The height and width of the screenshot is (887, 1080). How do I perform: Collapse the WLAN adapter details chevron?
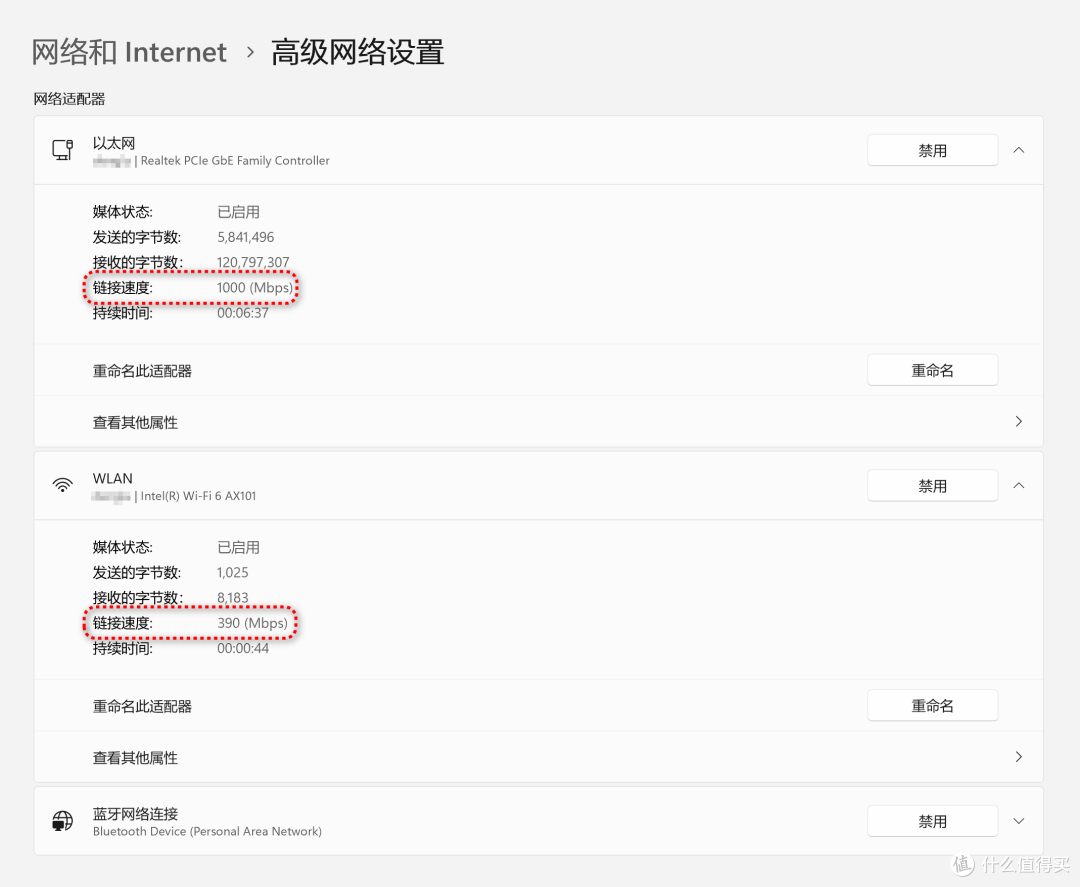coord(1018,485)
